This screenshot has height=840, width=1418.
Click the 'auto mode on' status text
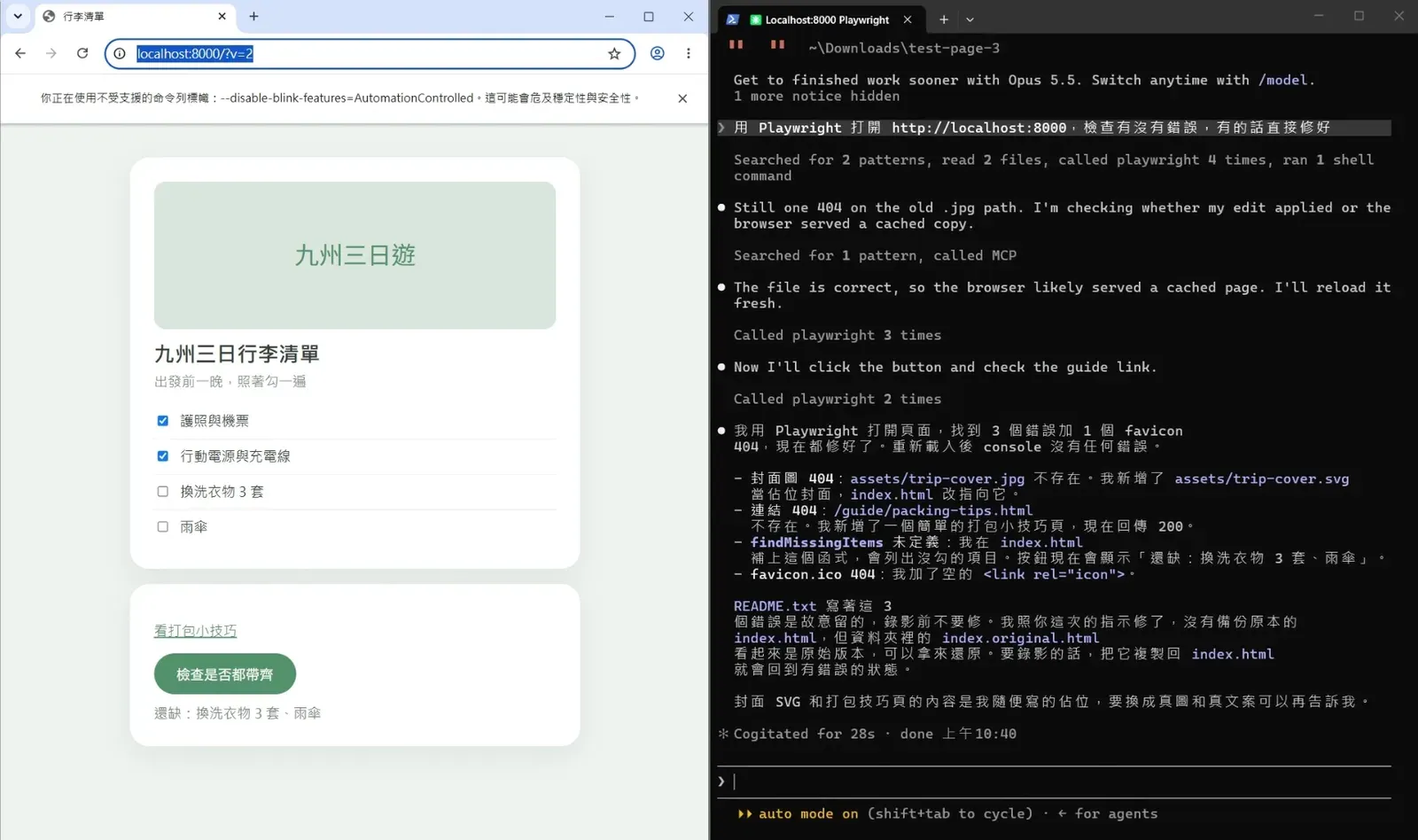click(808, 813)
